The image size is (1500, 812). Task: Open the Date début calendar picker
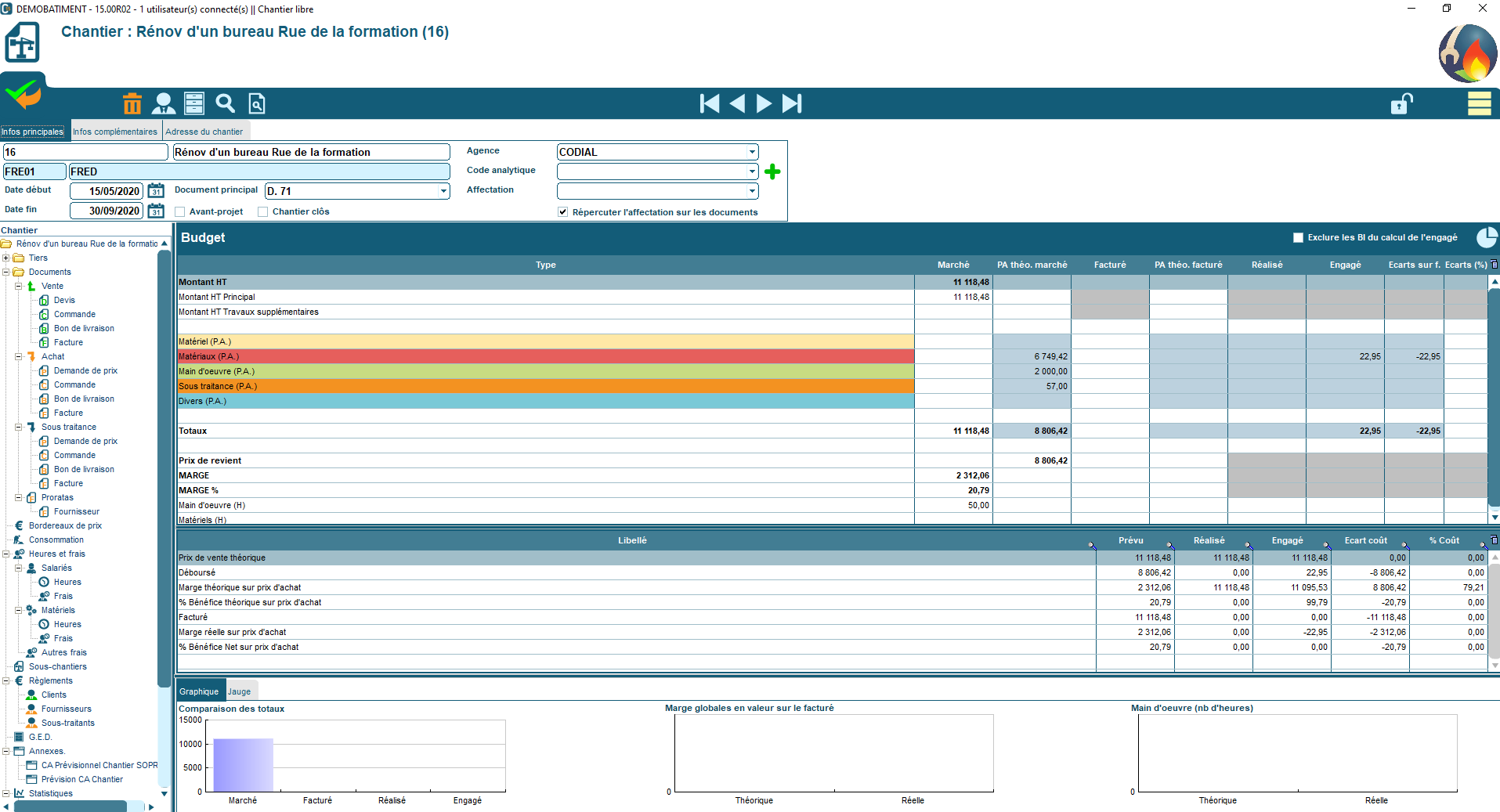point(157,191)
